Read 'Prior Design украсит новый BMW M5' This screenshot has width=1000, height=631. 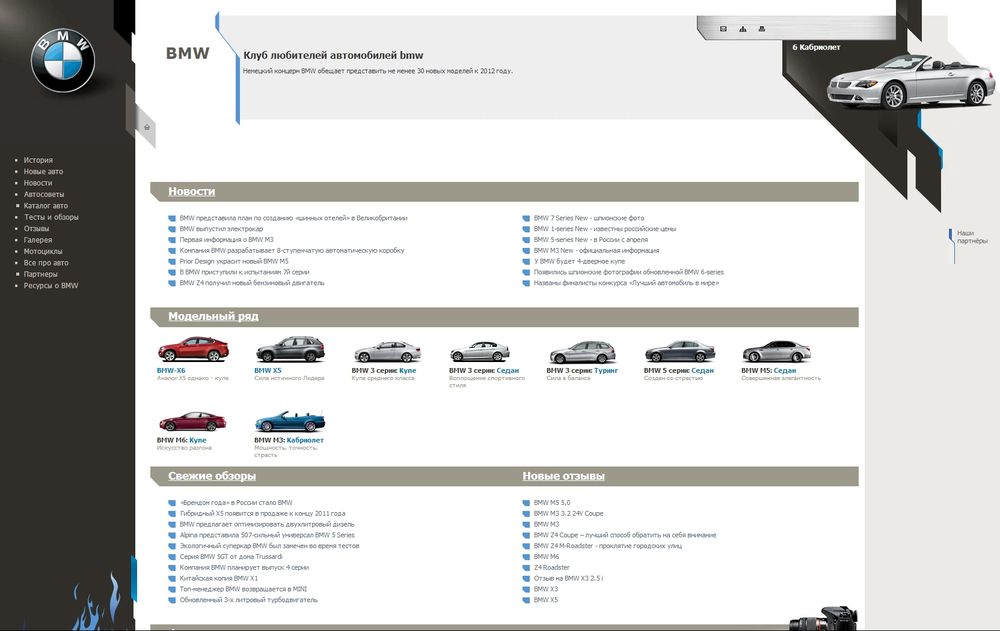tap(233, 262)
